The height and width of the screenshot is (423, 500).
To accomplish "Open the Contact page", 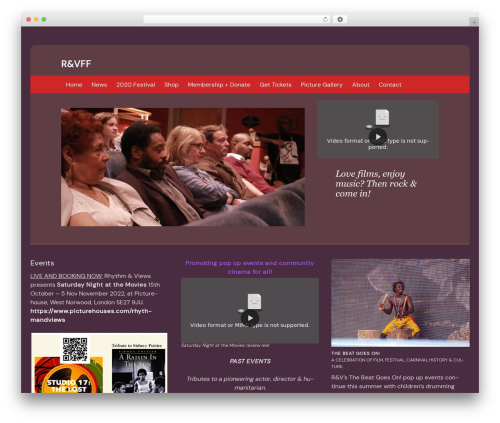I will tap(390, 85).
